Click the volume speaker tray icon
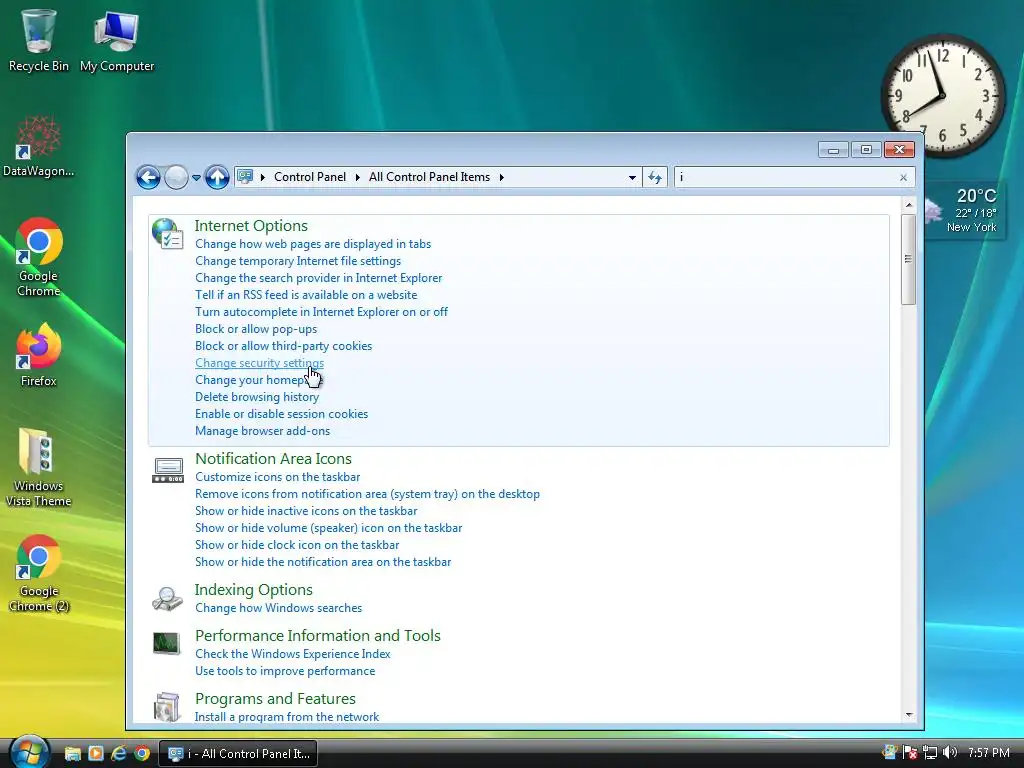 pos(950,753)
